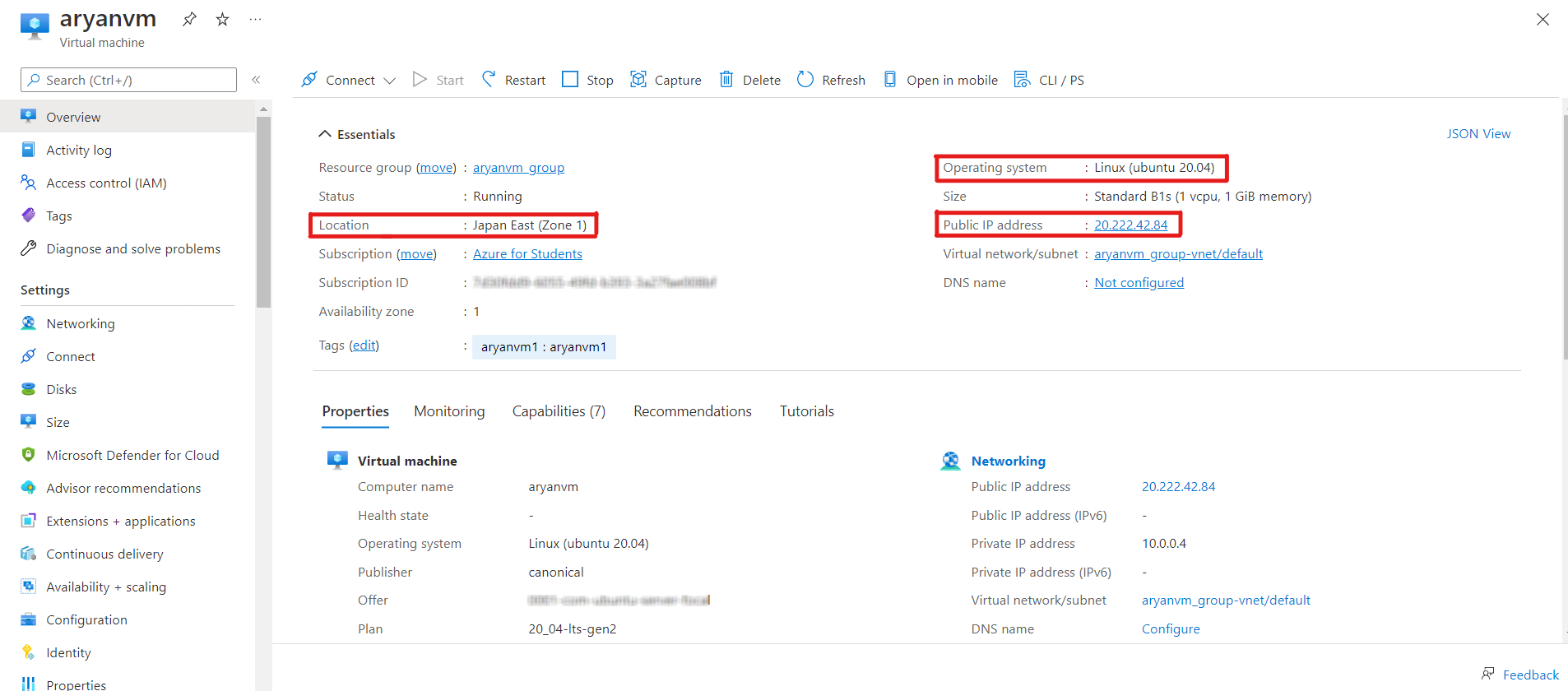Click the Connect plug icon in toolbar
The image size is (1568, 691).
[x=309, y=80]
